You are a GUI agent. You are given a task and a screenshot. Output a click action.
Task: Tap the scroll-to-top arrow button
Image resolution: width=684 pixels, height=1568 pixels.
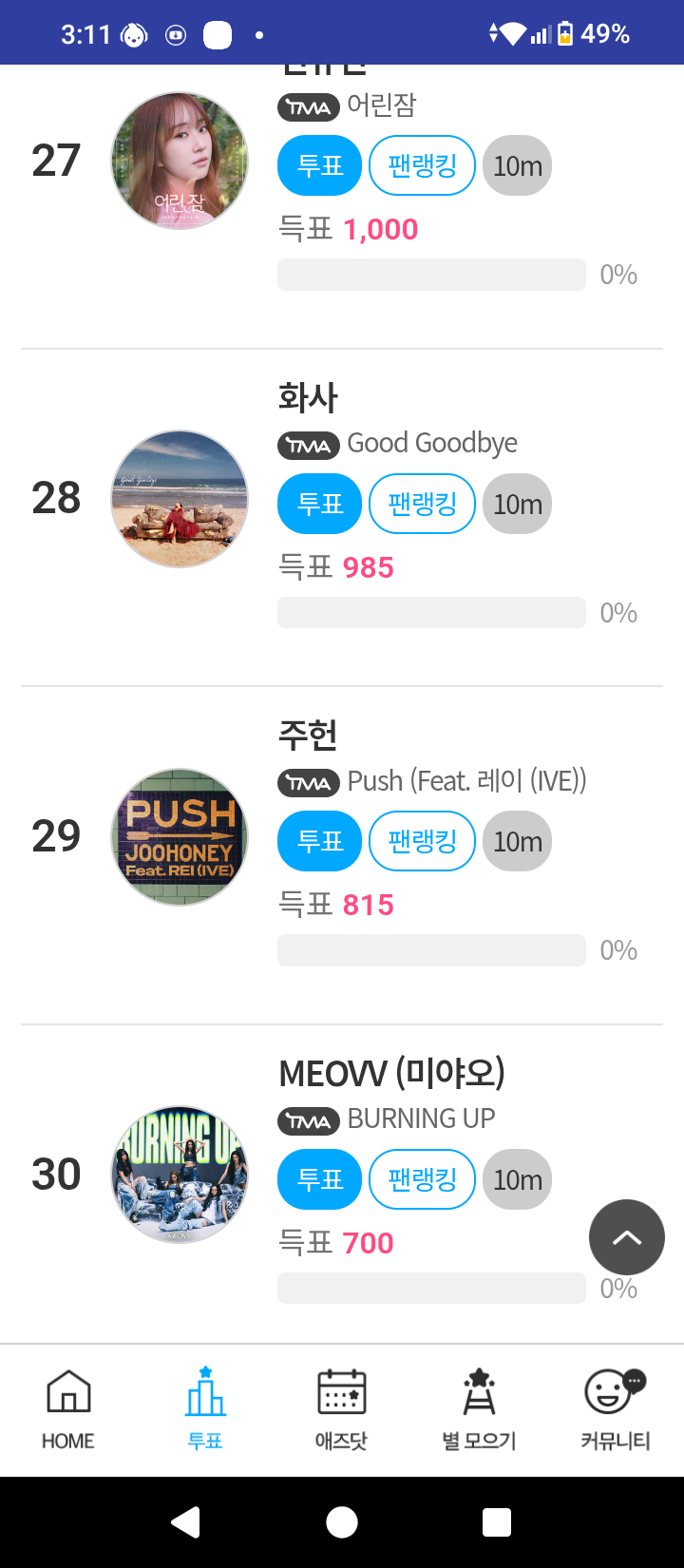[626, 1236]
